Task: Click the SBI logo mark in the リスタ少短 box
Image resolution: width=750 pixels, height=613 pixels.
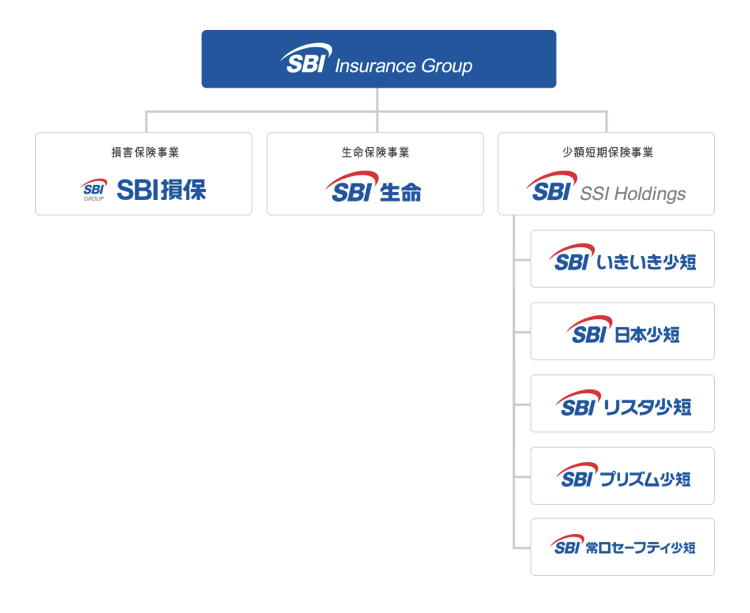Action: click(577, 403)
